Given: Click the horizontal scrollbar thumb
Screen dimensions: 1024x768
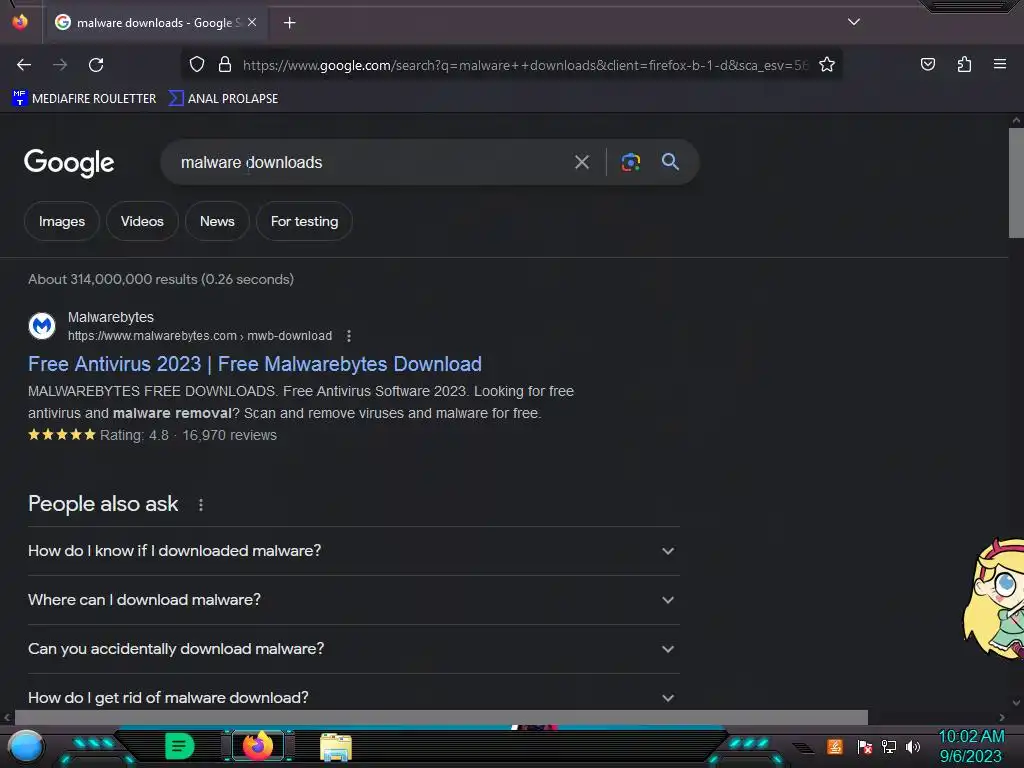Looking at the screenshot, I should (441, 717).
